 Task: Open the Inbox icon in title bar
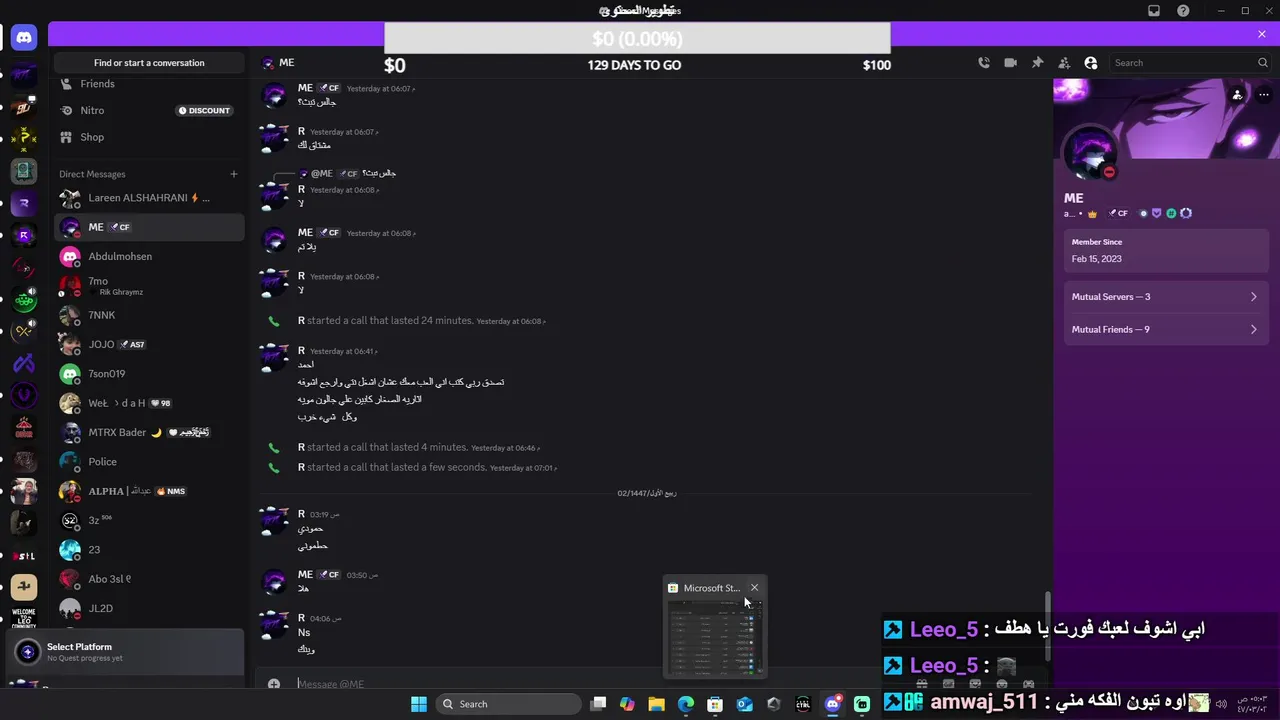[x=1154, y=11]
